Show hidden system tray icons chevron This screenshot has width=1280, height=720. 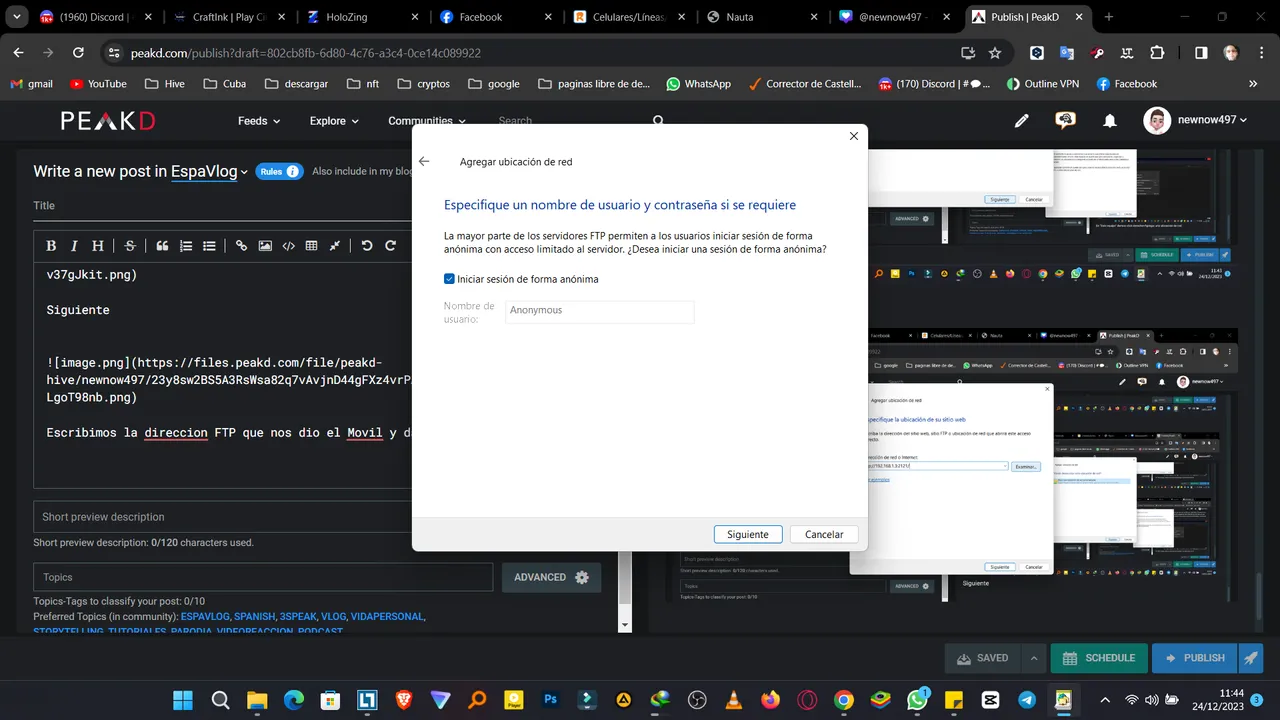[1104, 700]
